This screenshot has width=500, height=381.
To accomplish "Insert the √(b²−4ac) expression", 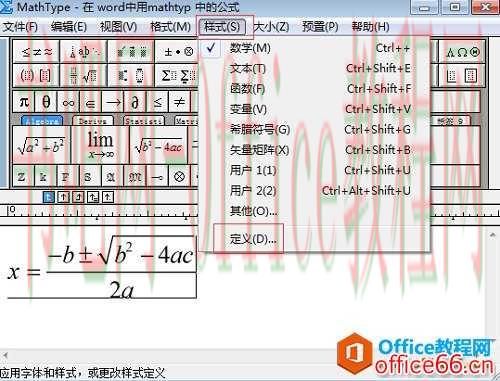I will (159, 145).
